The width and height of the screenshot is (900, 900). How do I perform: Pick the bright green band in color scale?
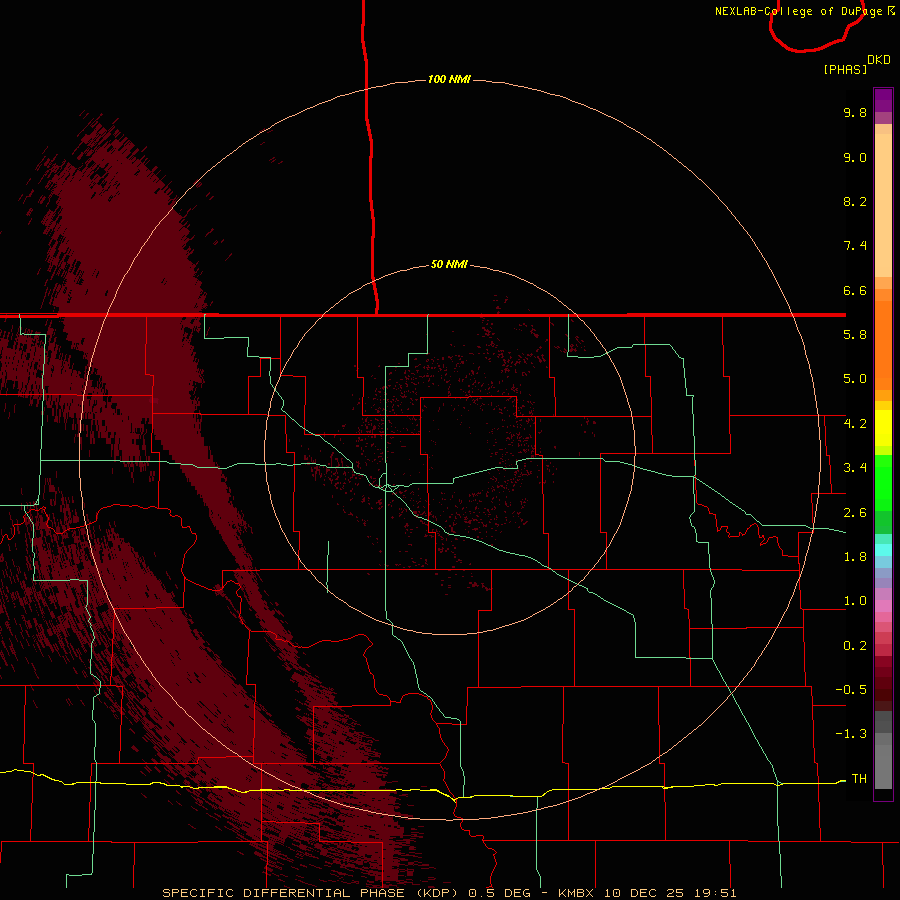point(883,483)
